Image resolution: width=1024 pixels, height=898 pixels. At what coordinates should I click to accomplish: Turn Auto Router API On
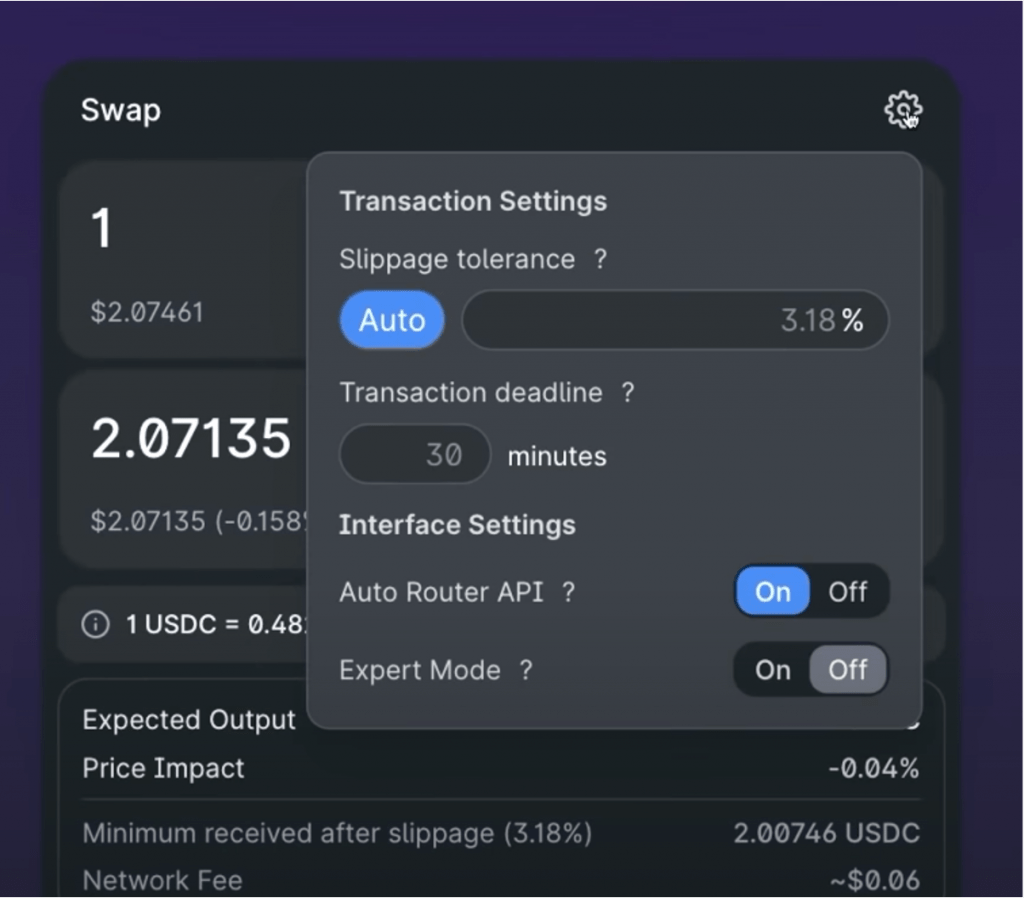tap(772, 592)
